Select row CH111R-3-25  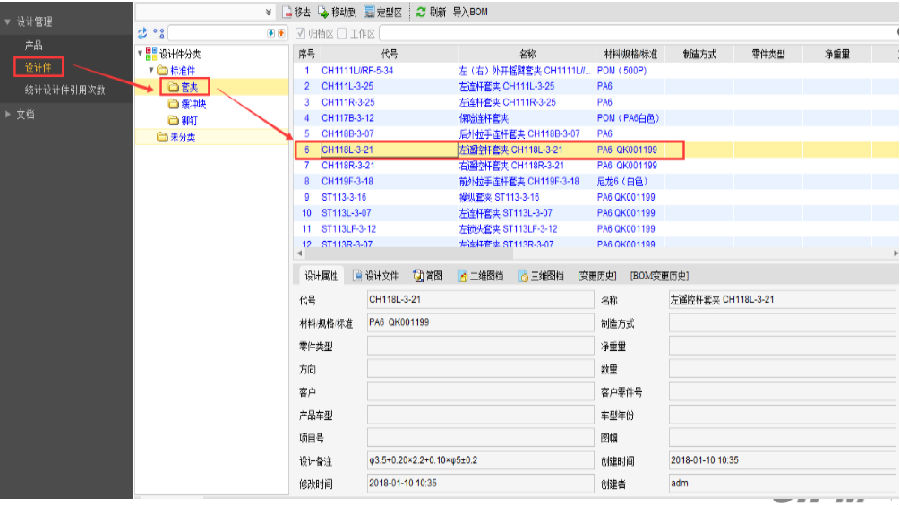596,102
